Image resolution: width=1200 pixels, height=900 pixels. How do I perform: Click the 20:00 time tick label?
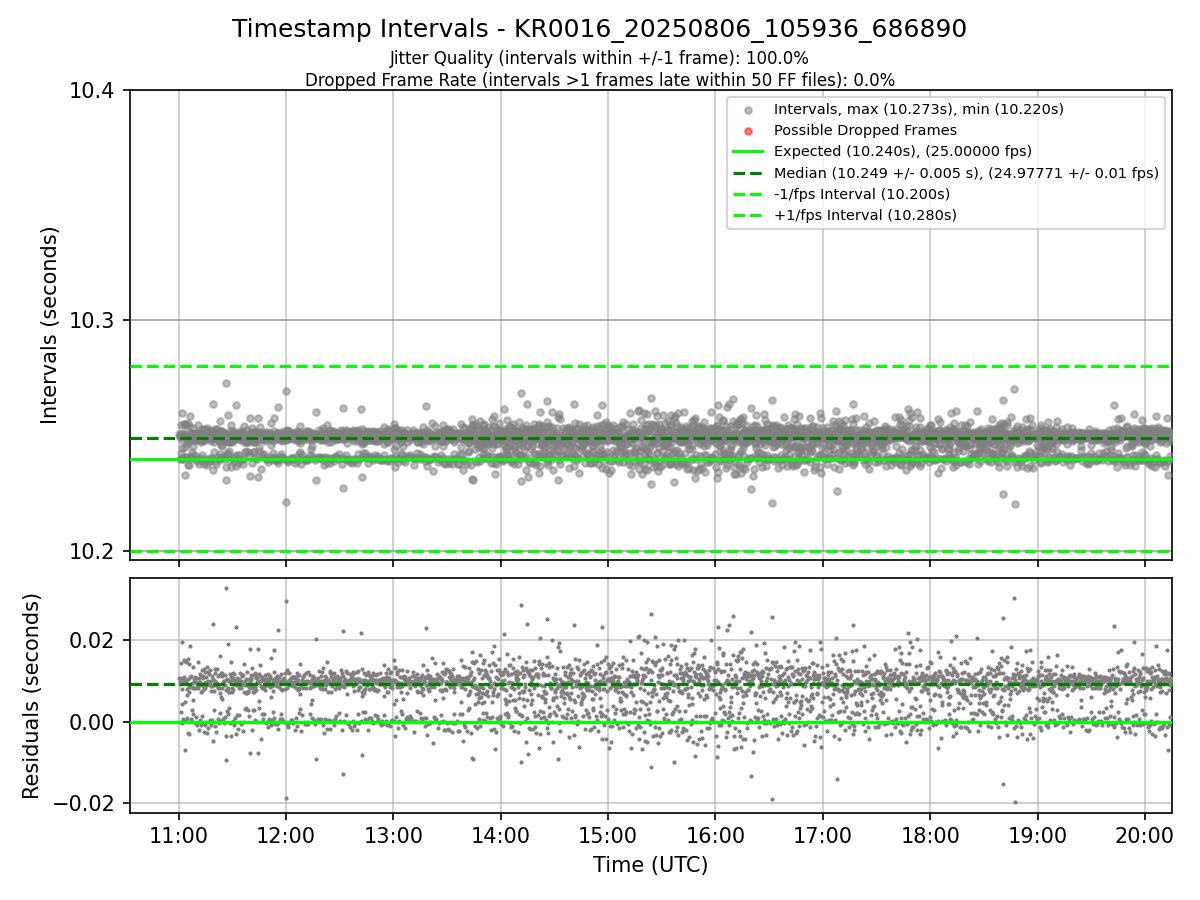coord(1144,834)
